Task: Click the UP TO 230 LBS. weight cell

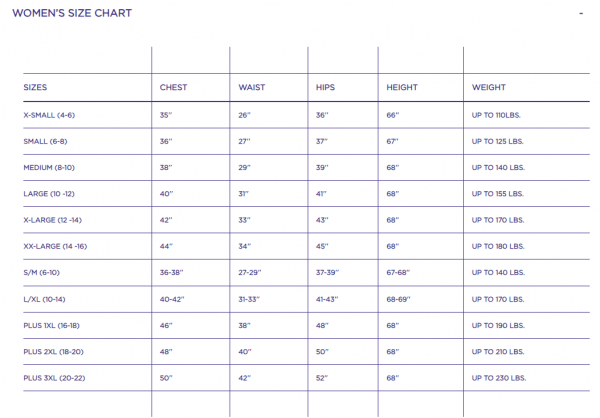Action: [x=501, y=377]
